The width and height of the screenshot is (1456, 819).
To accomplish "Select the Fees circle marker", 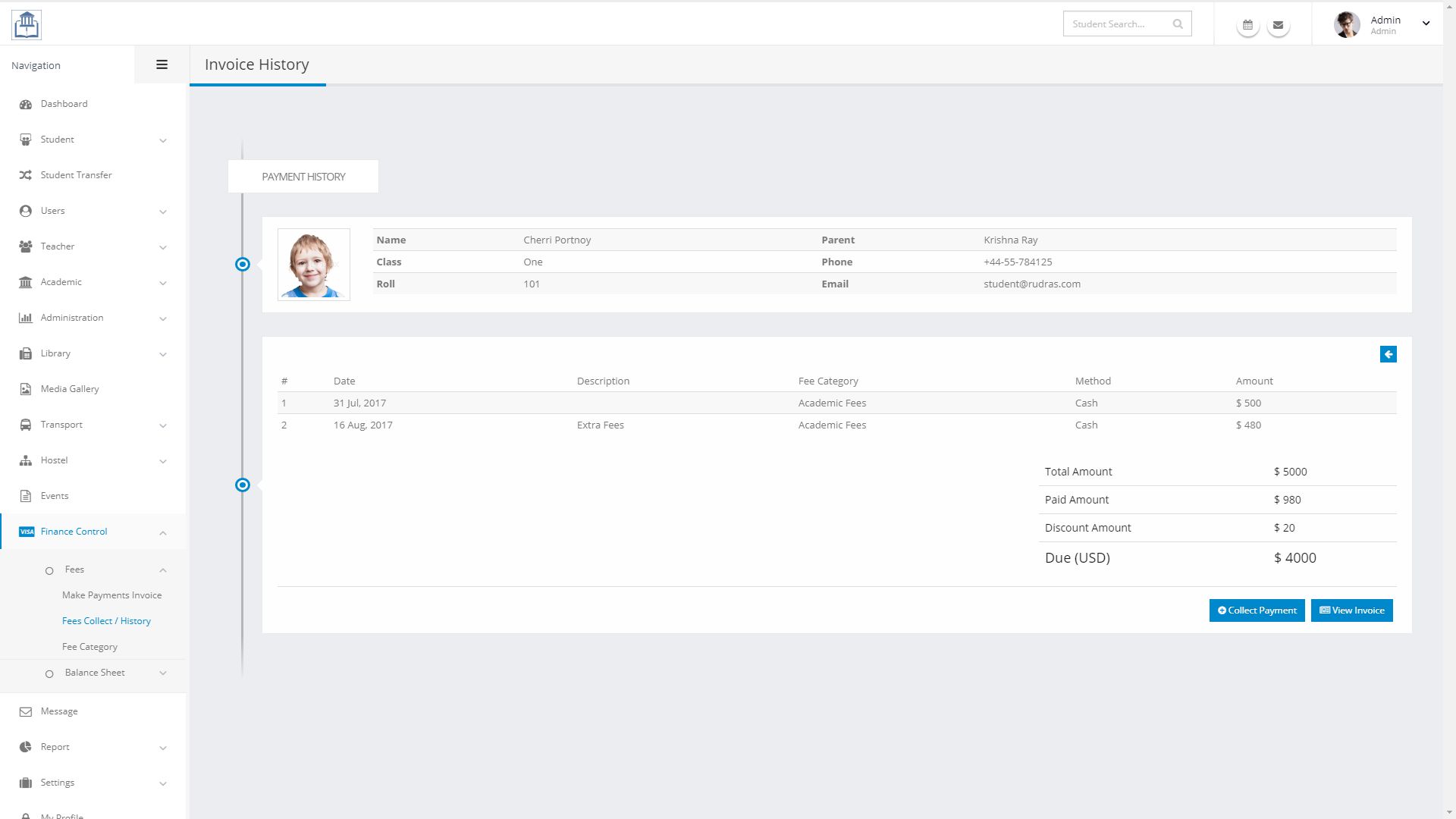I will tap(49, 570).
